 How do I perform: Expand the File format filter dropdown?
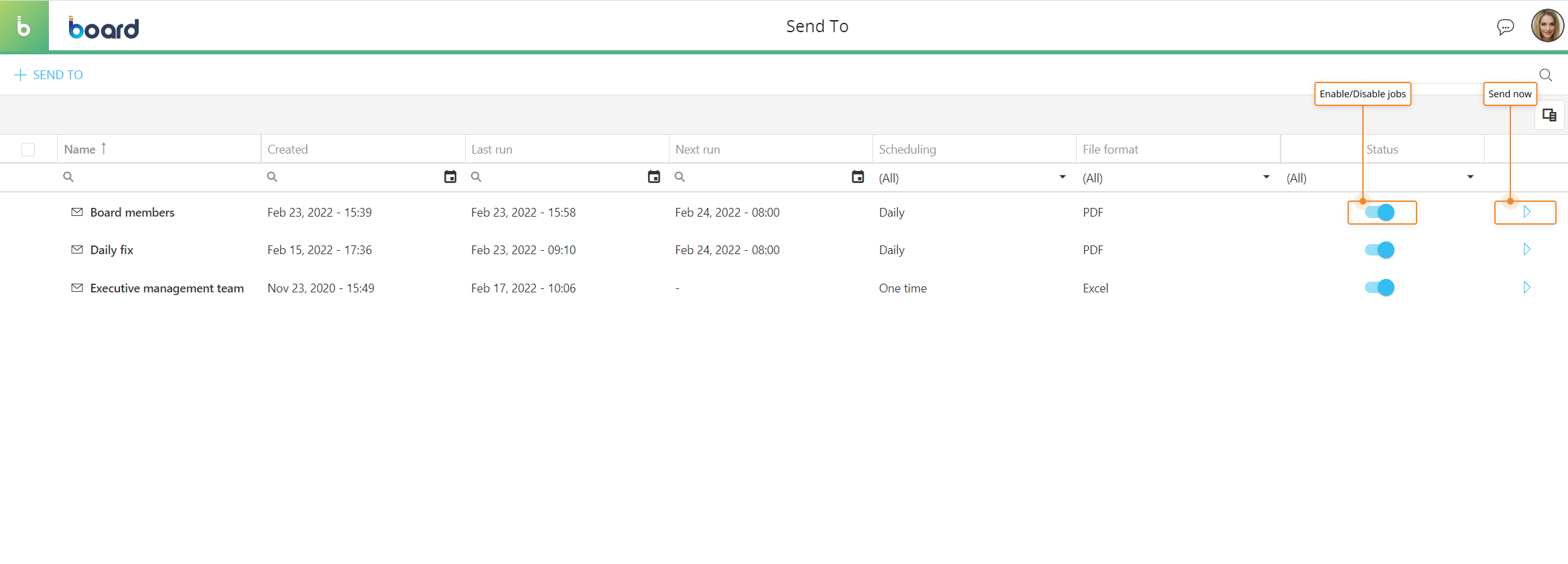pos(1266,177)
